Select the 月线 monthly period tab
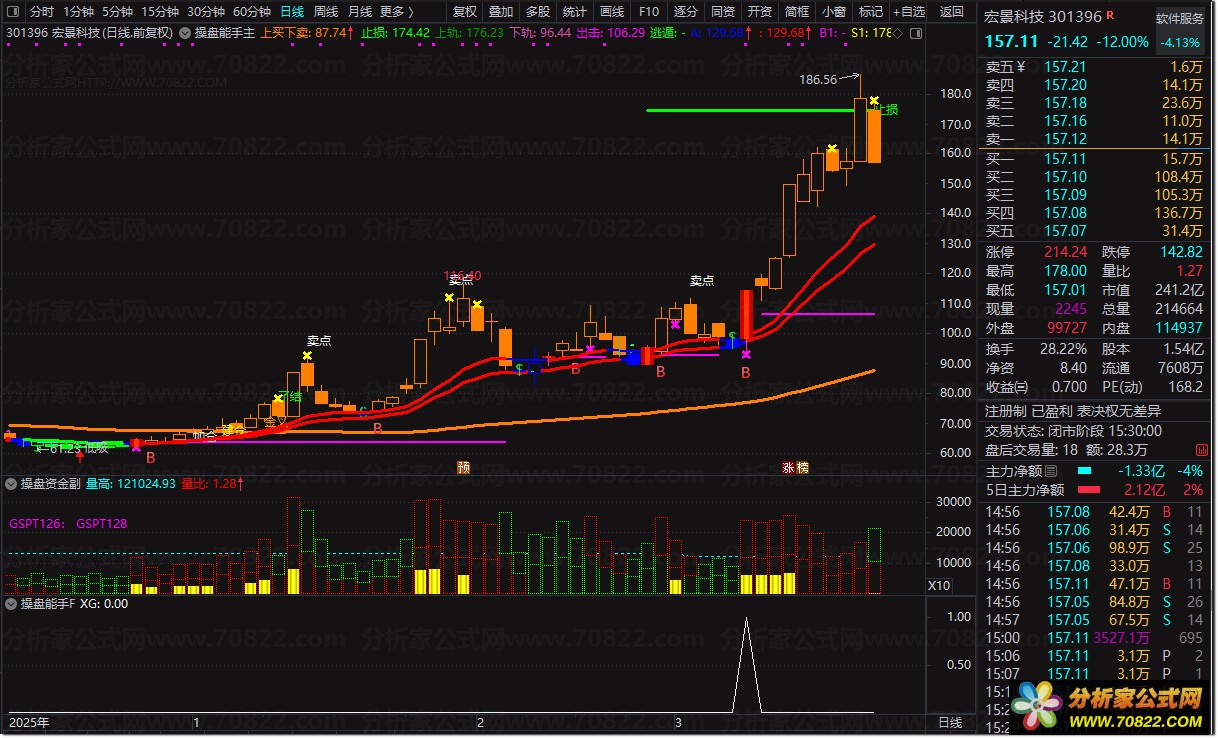1219x738 pixels. point(360,12)
